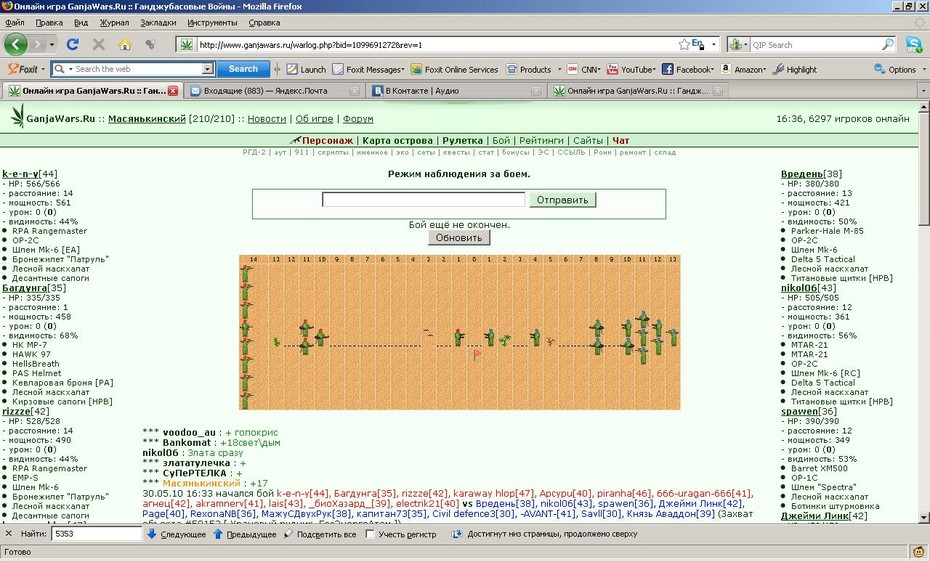Open the Новости link
930x562 pixels.
[266, 119]
